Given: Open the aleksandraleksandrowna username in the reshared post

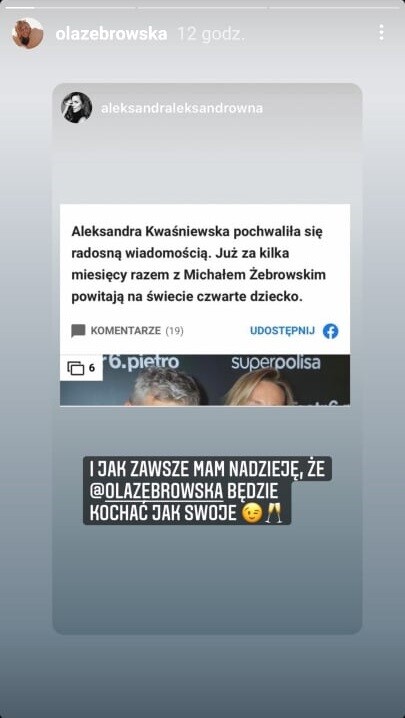Looking at the screenshot, I should (181, 108).
